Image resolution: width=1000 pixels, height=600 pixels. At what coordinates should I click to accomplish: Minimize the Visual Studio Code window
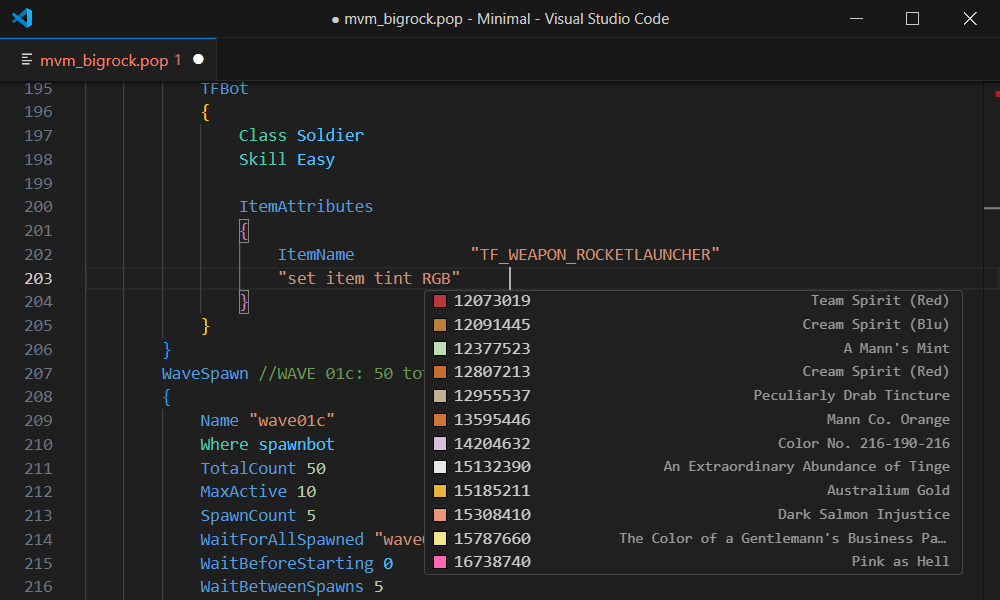click(857, 18)
